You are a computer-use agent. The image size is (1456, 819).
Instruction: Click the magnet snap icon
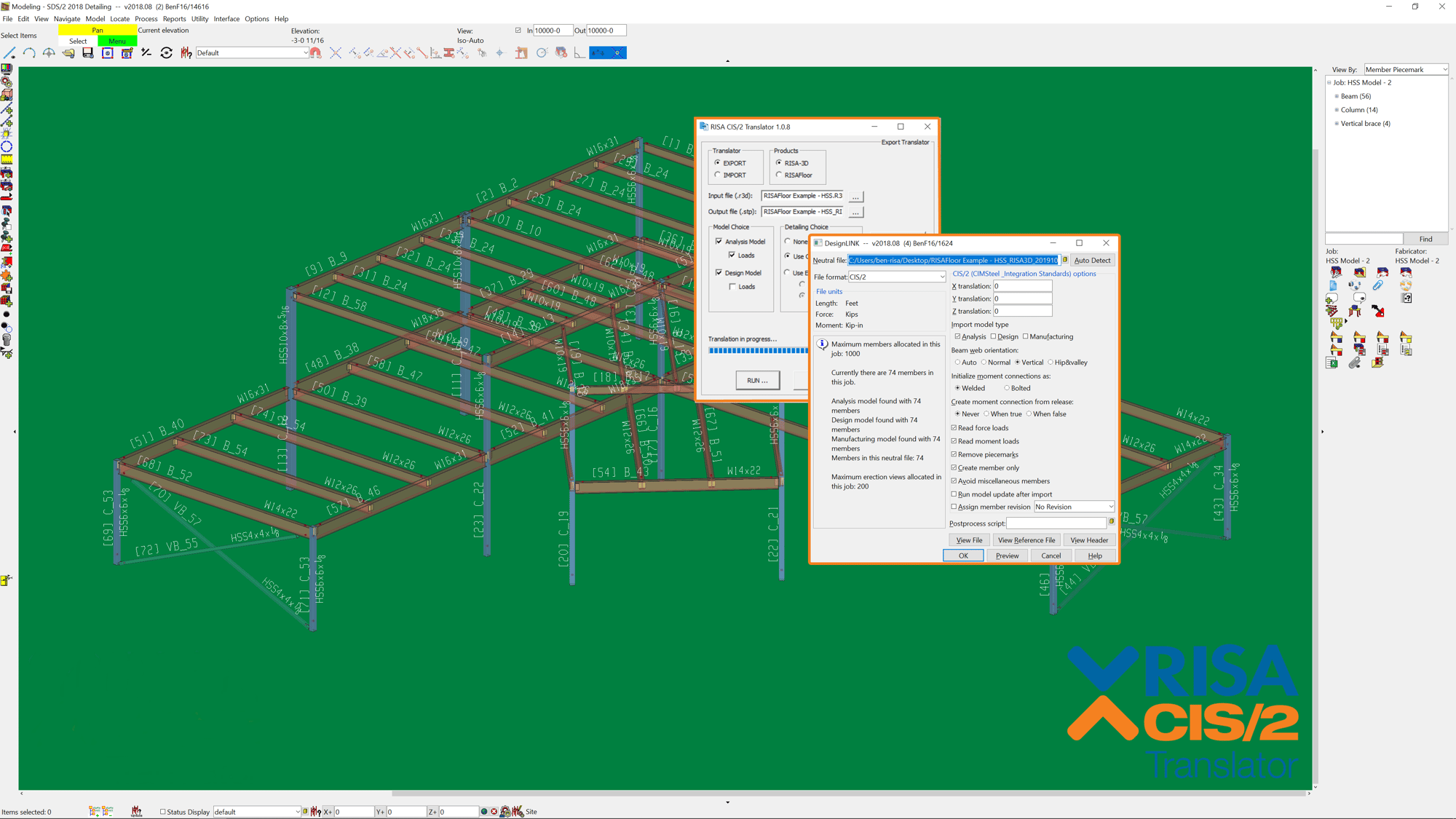(315, 53)
